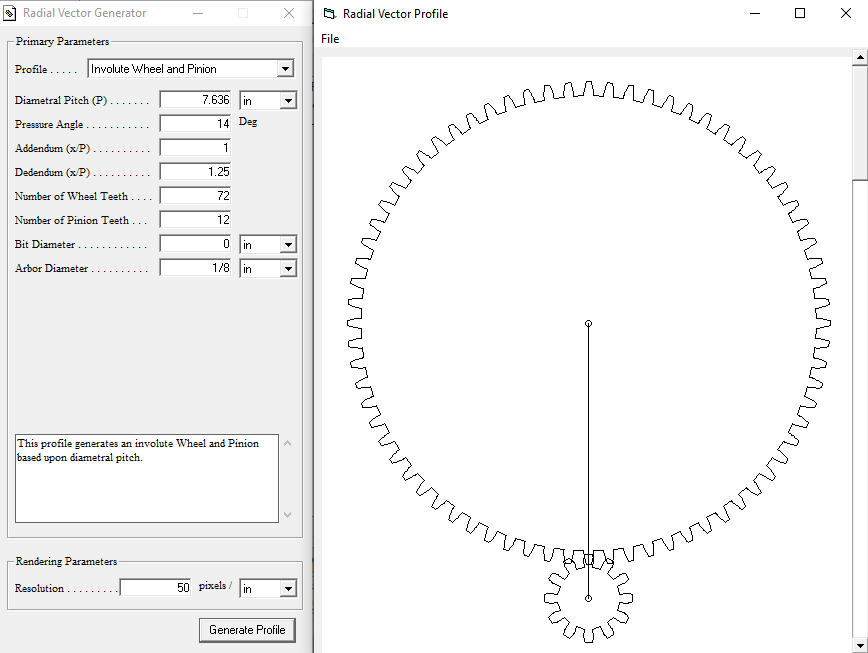Select the Addendum value field
Screen dimensions: 868x653
194,147
